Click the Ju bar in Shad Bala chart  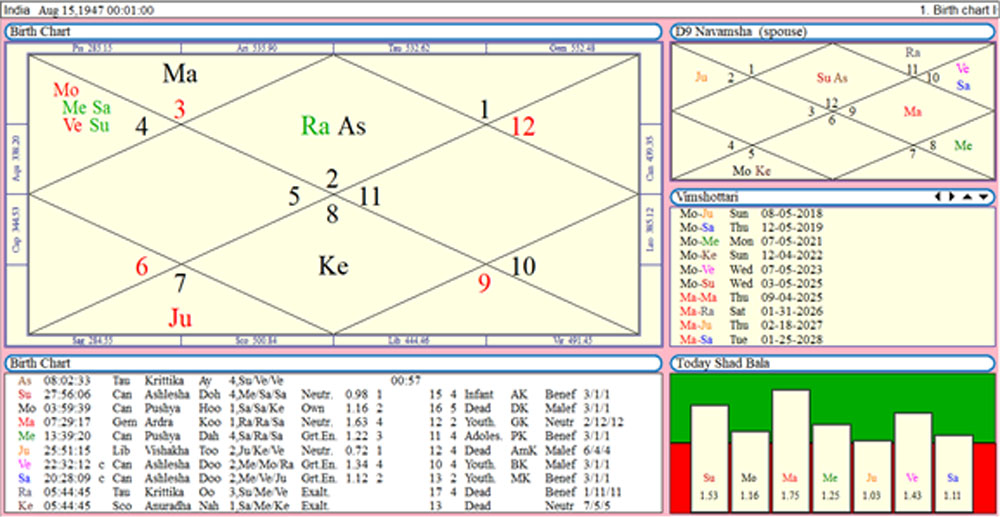872,475
